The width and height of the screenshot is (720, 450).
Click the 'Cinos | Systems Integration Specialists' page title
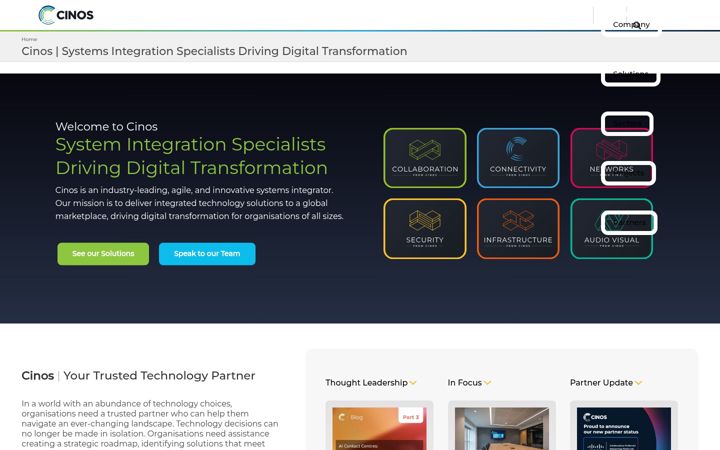pyautogui.click(x=214, y=51)
